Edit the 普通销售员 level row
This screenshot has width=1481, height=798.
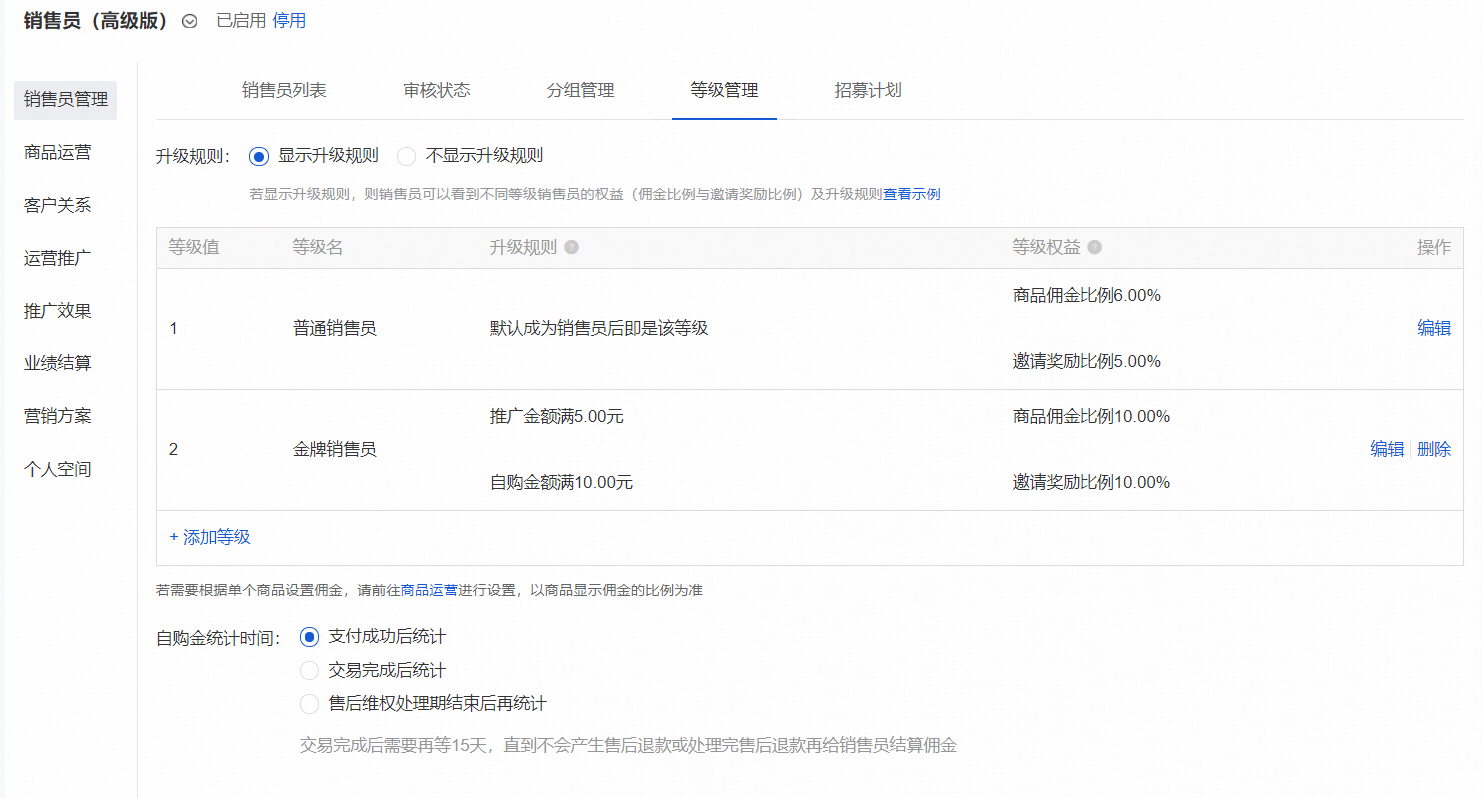[1433, 328]
